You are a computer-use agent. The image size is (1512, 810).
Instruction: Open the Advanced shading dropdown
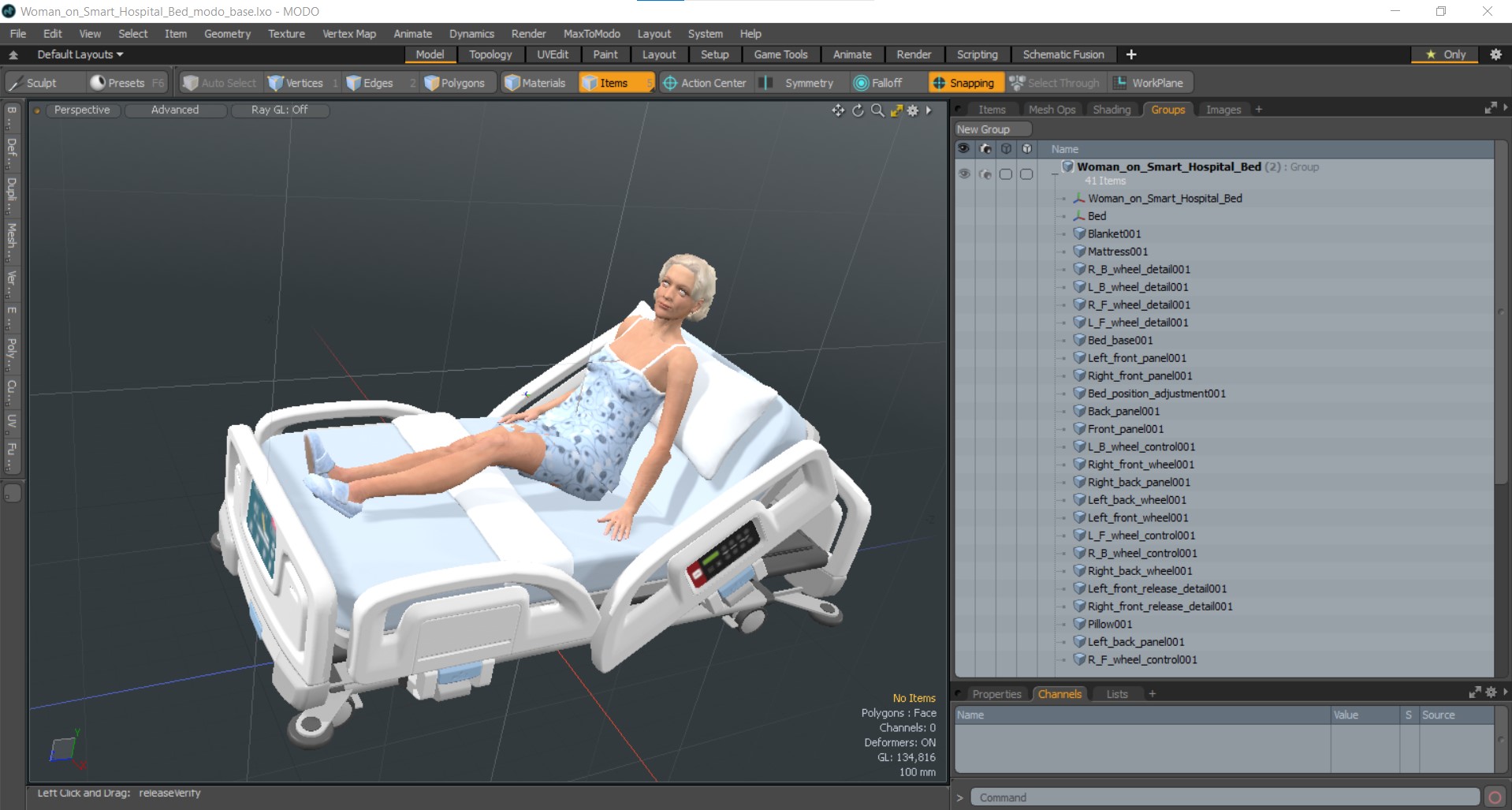(175, 110)
